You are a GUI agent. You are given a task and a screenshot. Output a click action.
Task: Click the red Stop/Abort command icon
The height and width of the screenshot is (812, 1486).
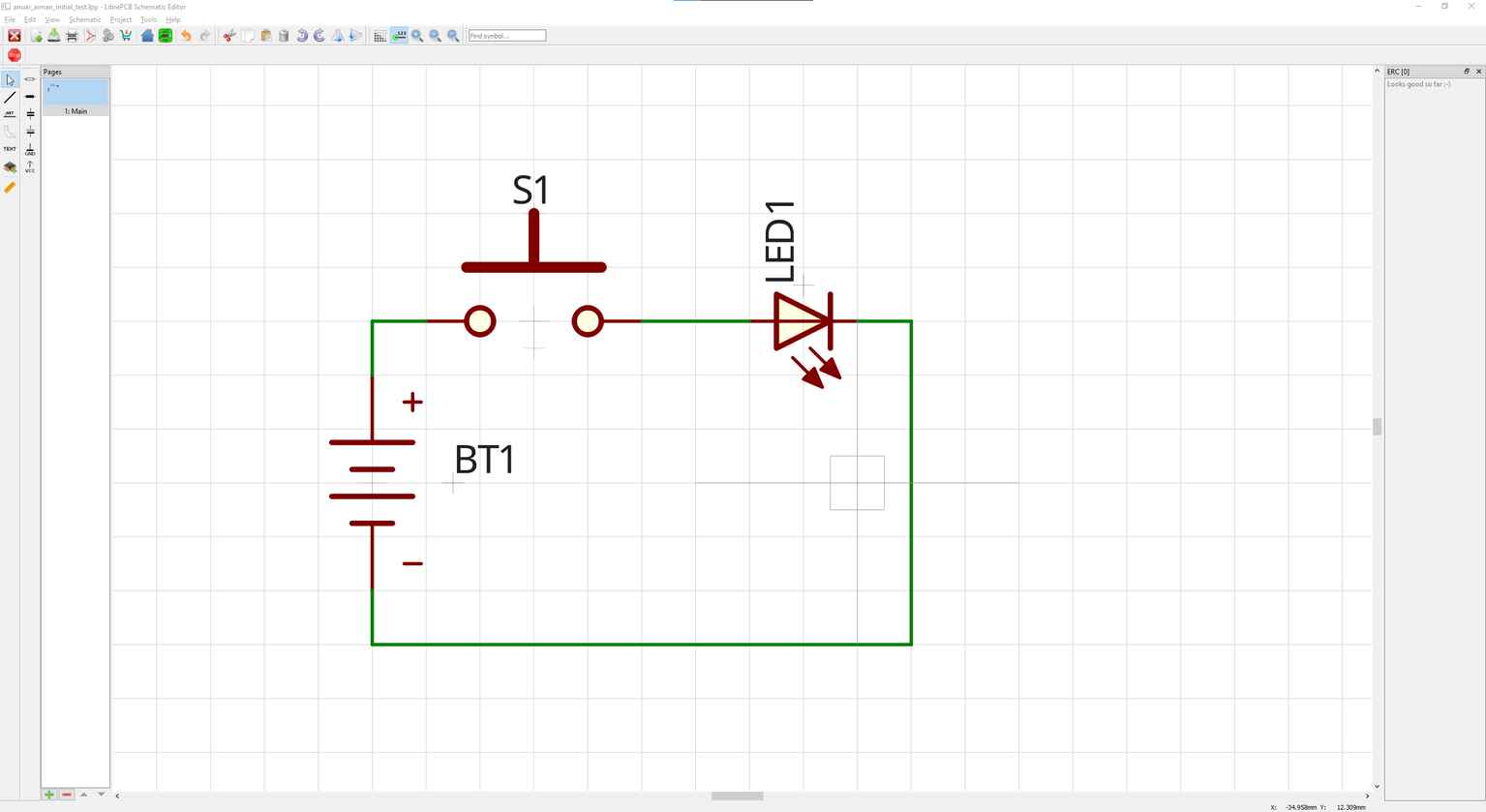pos(15,55)
